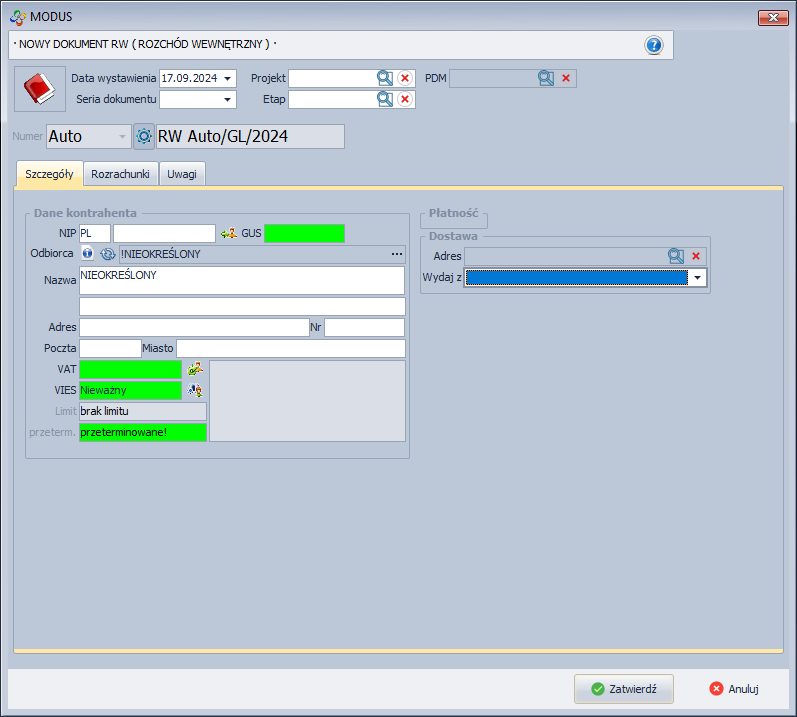Clear the Etap field with red X
797x717 pixels.
point(405,99)
